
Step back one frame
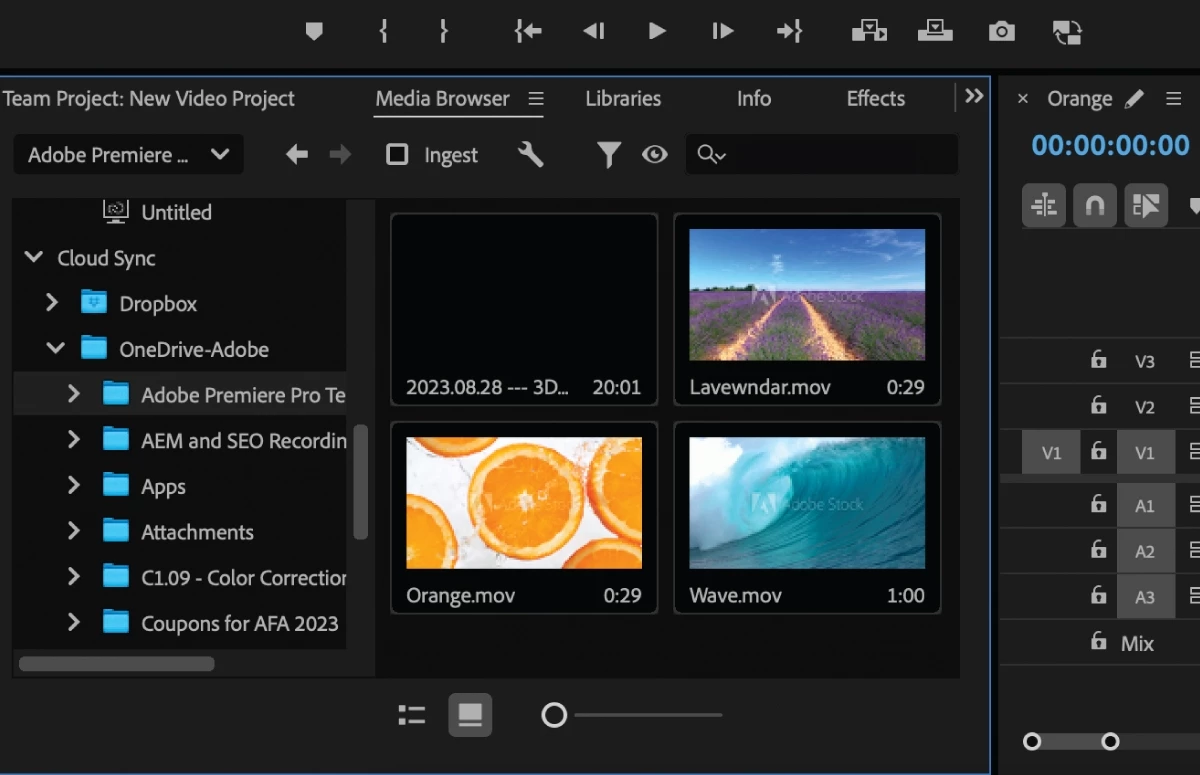coord(593,31)
